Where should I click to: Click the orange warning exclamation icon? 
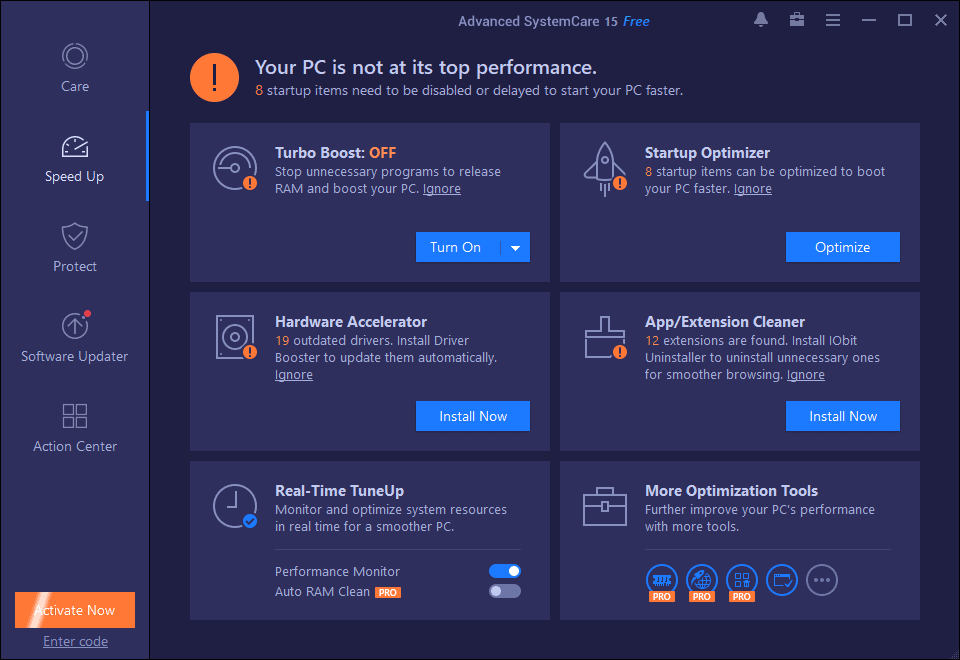click(214, 78)
